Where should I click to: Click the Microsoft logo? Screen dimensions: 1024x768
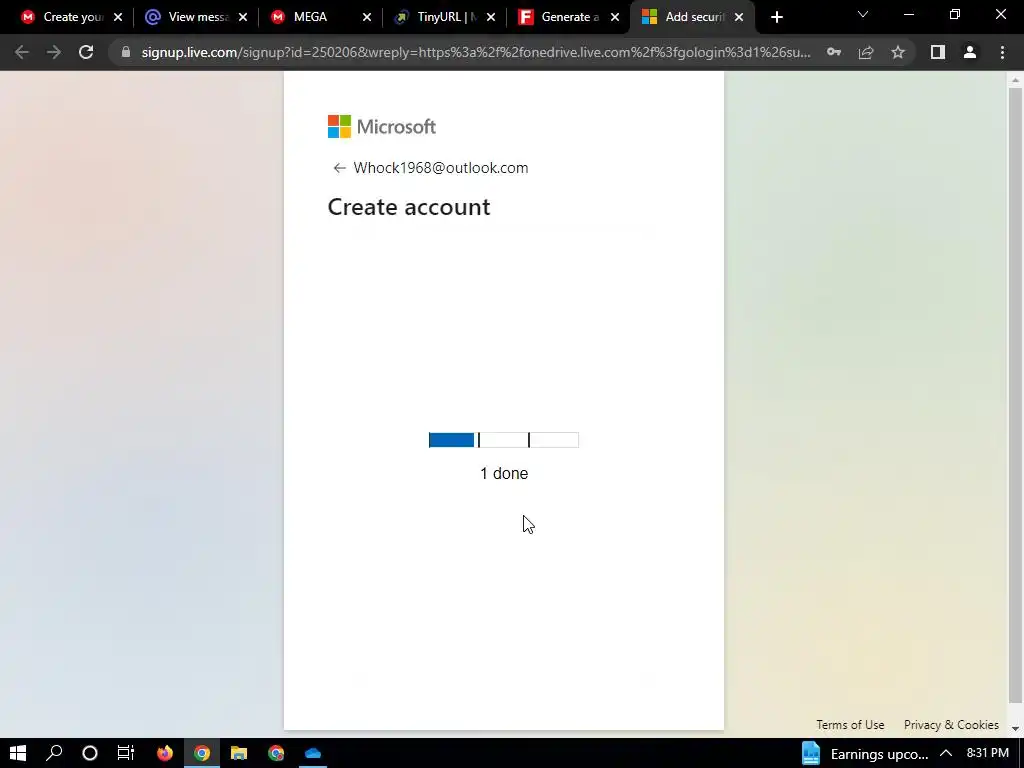(x=381, y=127)
